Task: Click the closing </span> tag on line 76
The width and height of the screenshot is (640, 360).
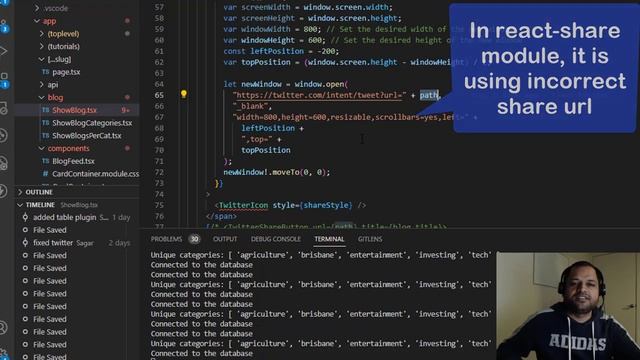Action: pos(221,216)
